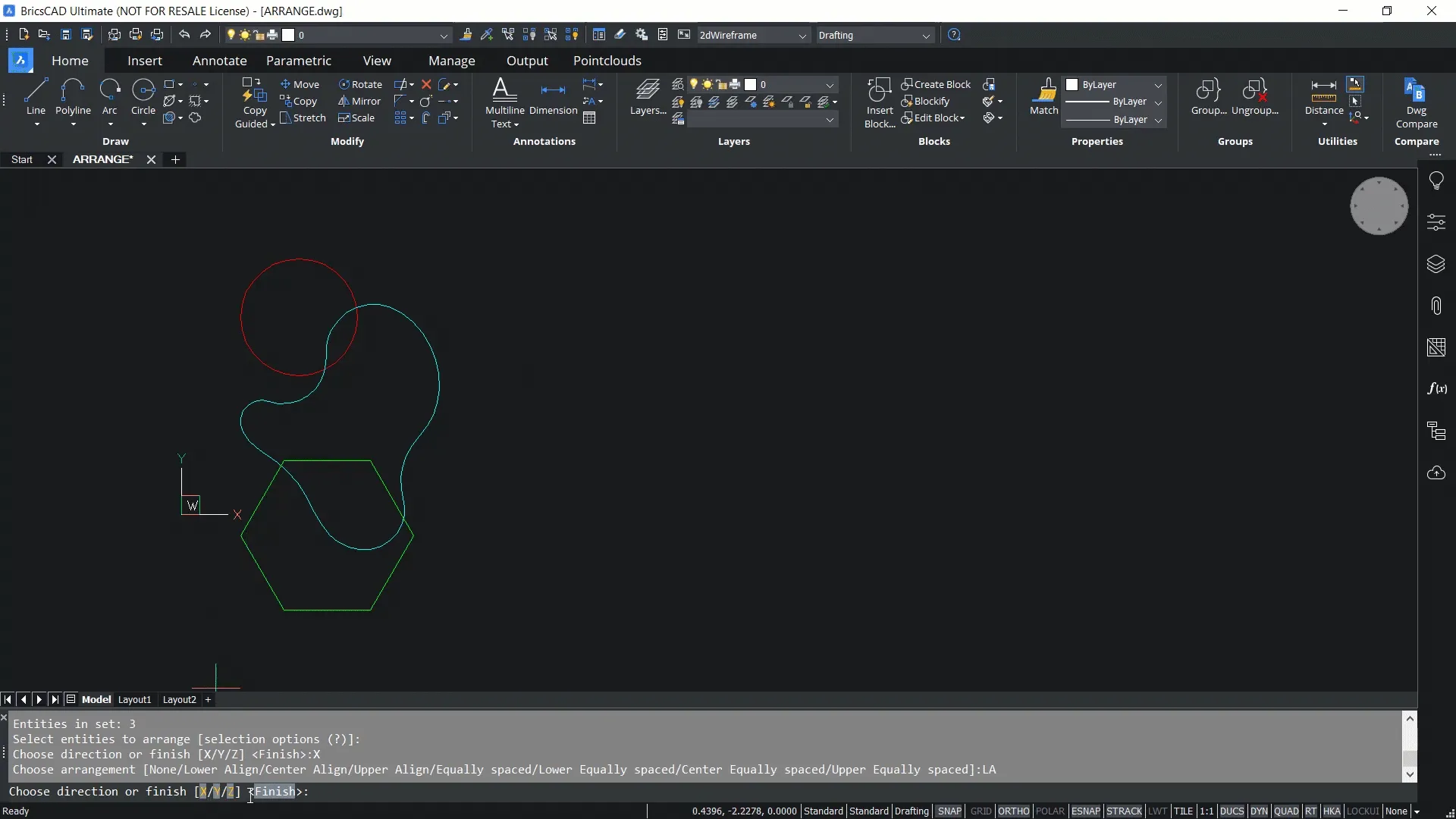Open the Parameters f(x) panel
Image resolution: width=1456 pixels, height=819 pixels.
[x=1436, y=389]
